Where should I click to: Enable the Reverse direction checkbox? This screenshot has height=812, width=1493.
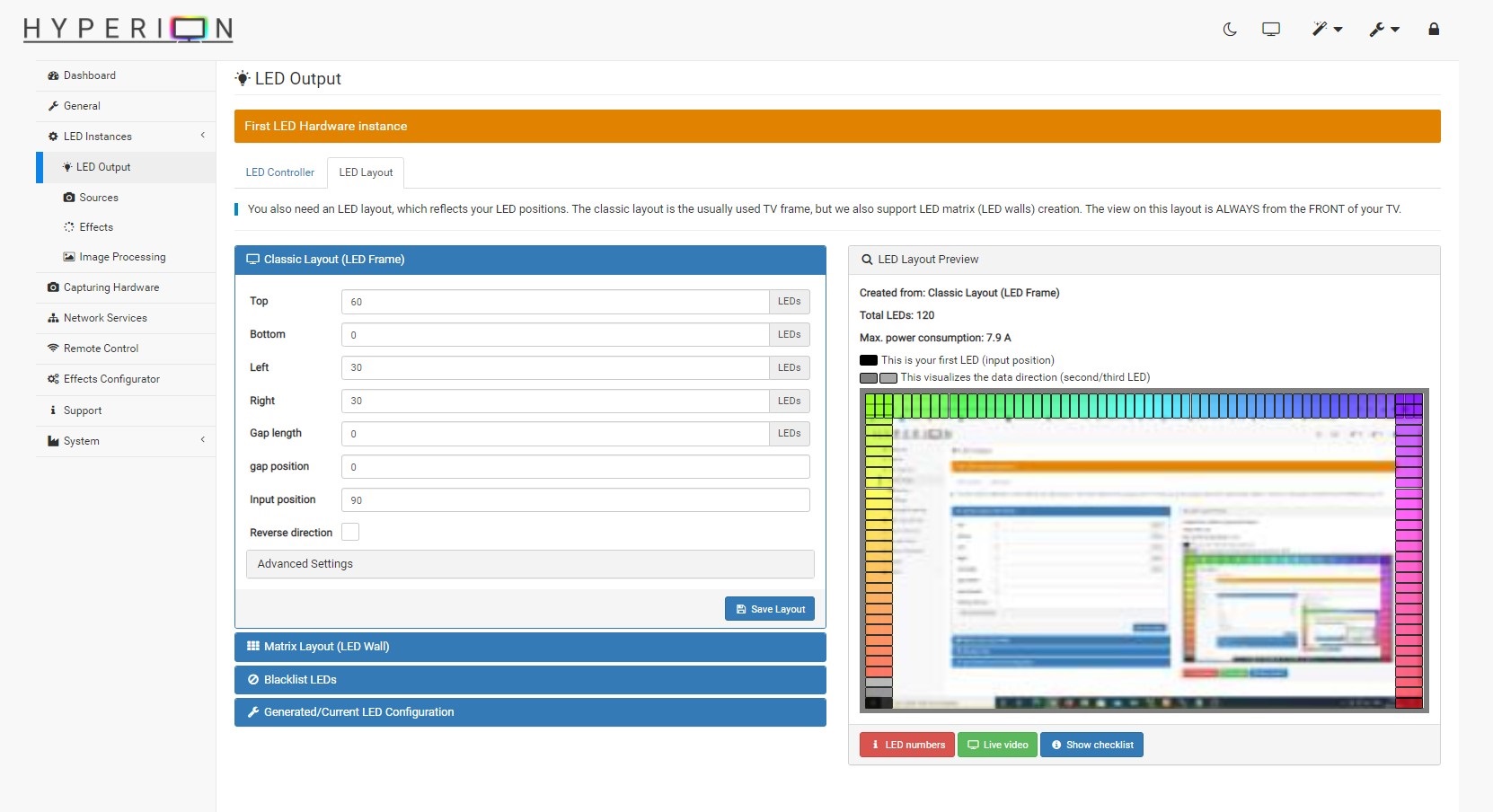tap(350, 533)
